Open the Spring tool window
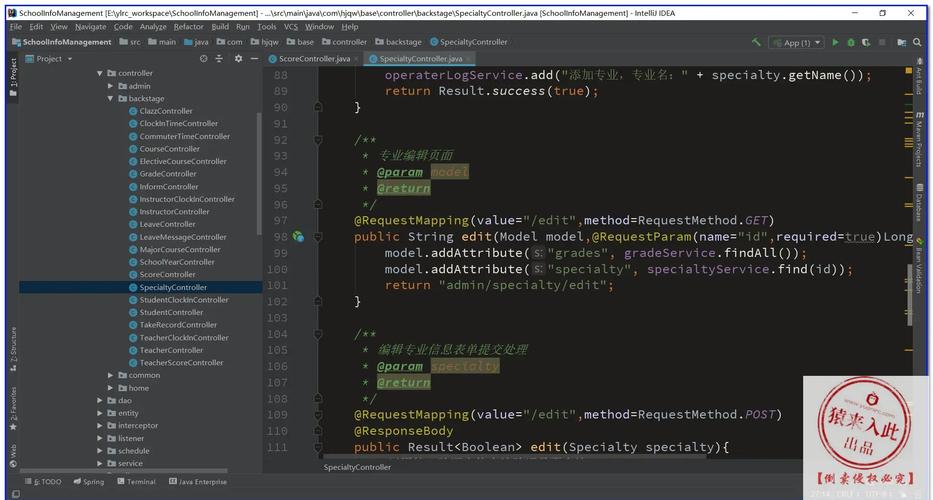 tap(89, 482)
